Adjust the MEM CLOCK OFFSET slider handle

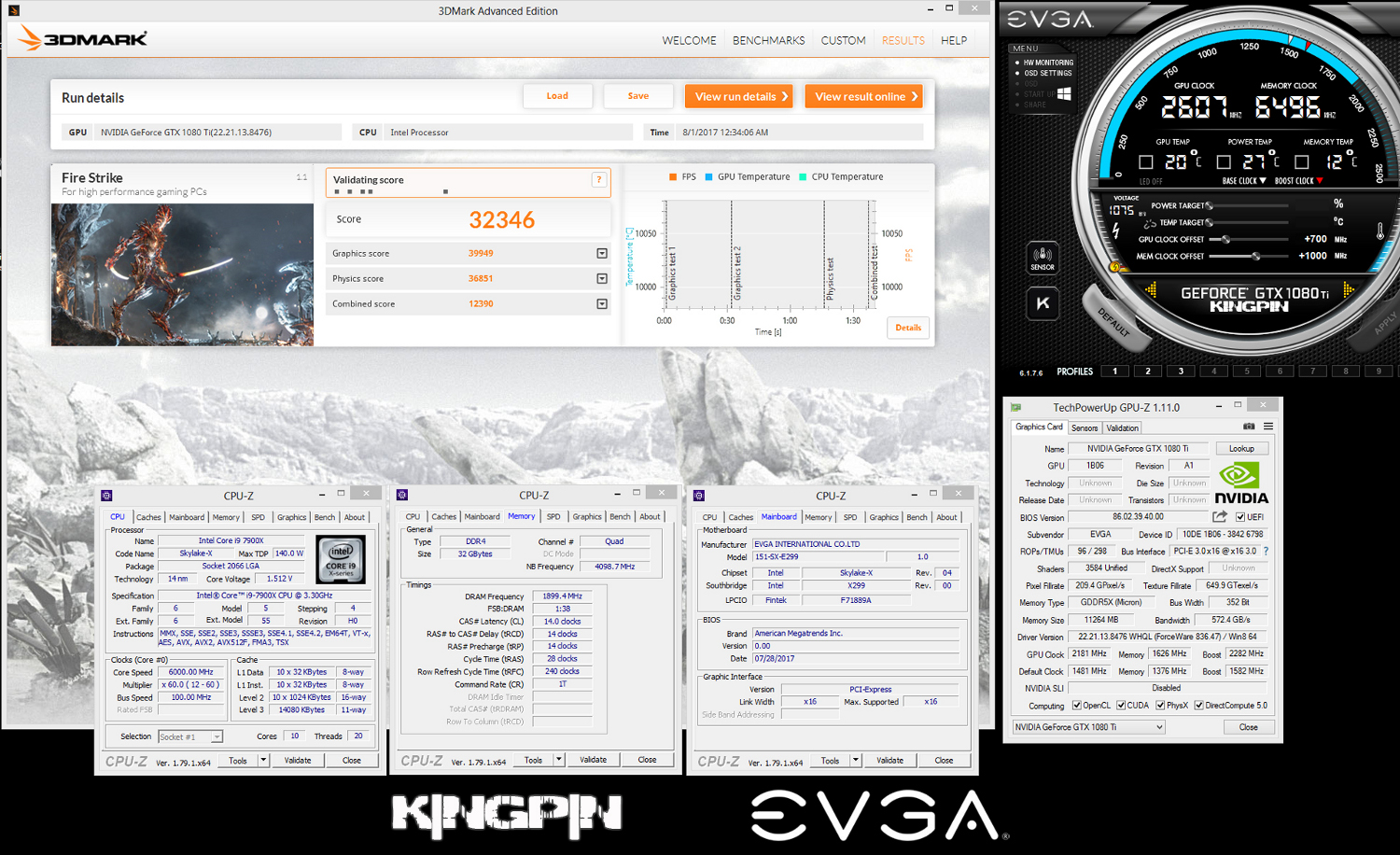[x=1256, y=256]
